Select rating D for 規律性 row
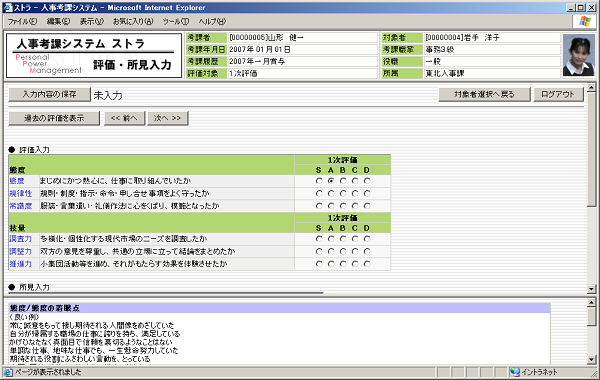This screenshot has width=600, height=380. click(367, 194)
